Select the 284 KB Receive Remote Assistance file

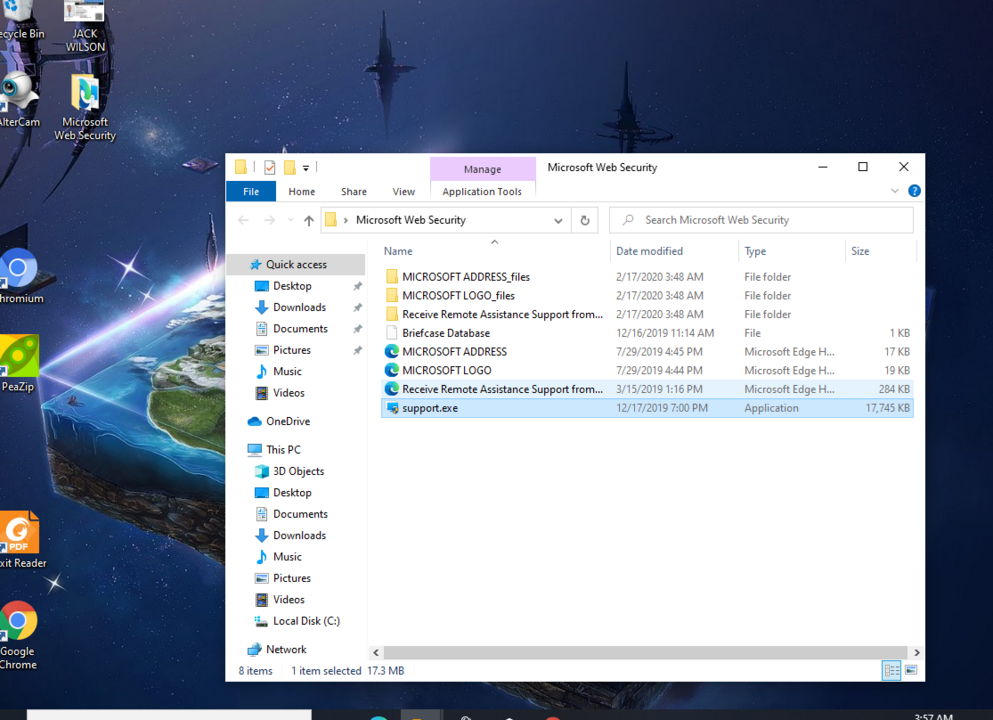coord(647,389)
